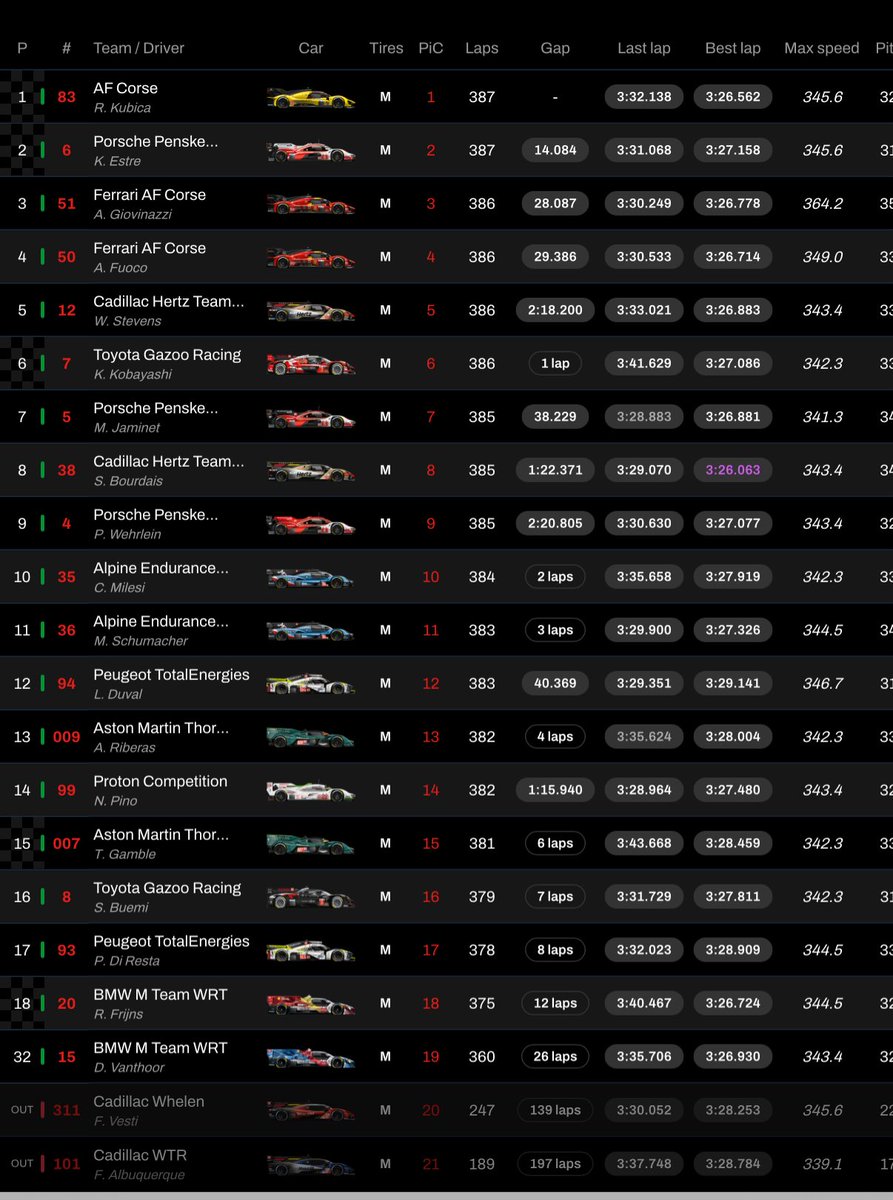
Task: Click the #8 Toyota Gazoo Racing car image
Action: [x=311, y=898]
